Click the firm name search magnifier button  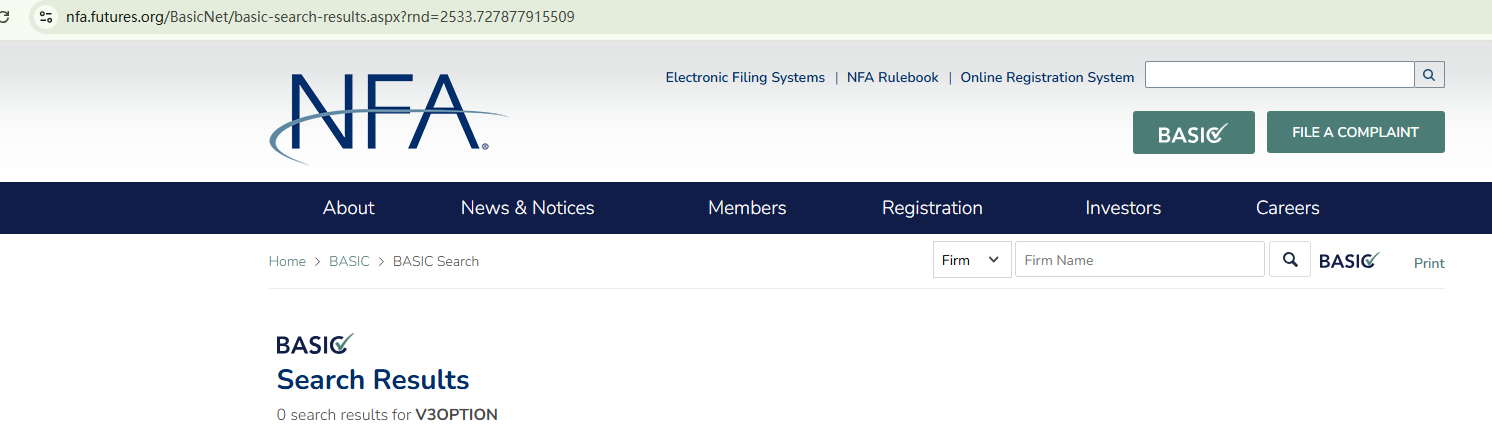[1290, 260]
